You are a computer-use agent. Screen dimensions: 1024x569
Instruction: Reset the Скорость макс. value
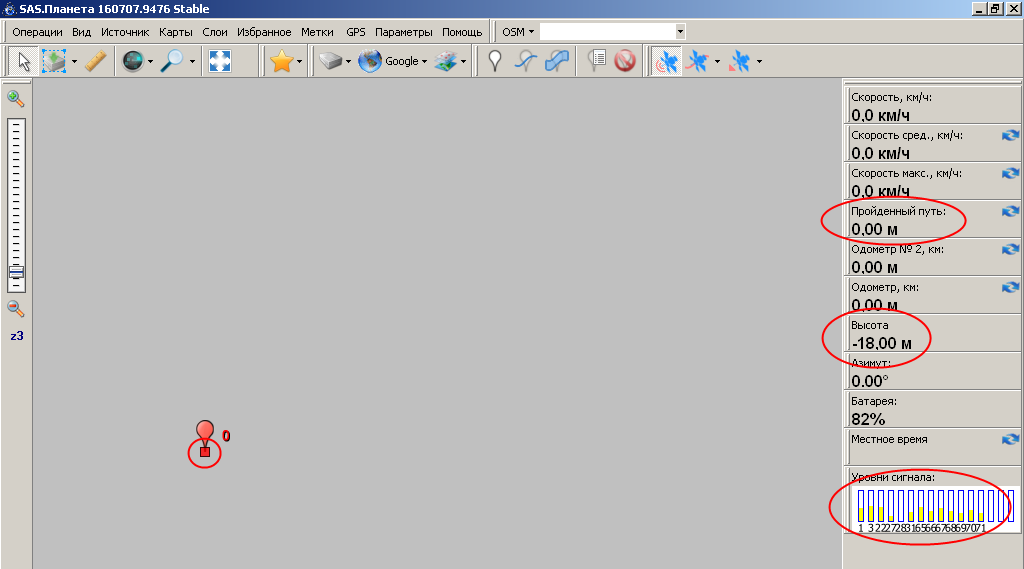(1010, 173)
